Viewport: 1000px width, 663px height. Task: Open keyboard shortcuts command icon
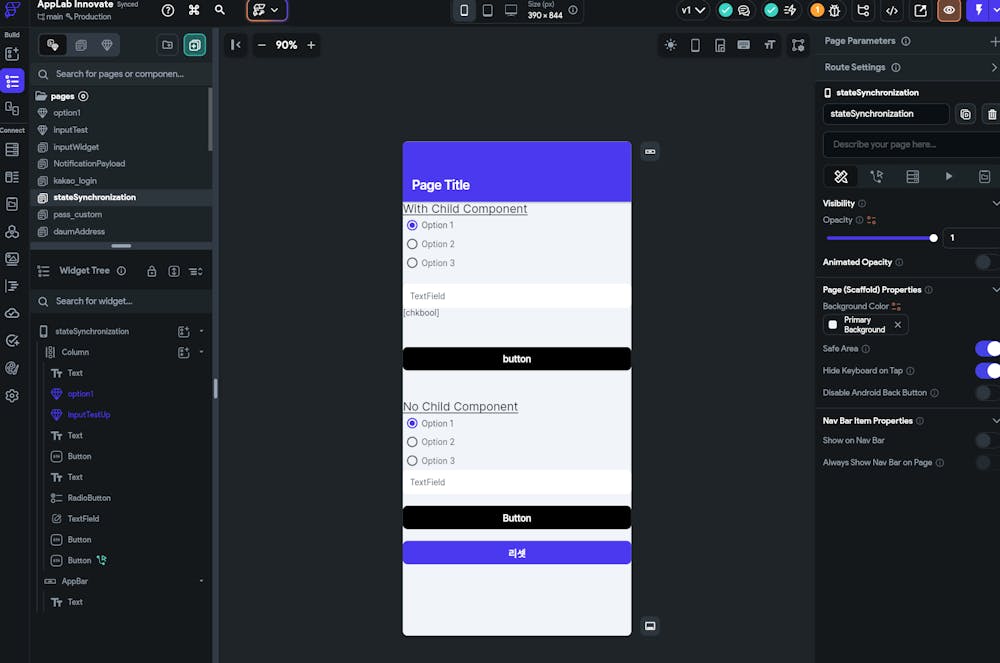tap(194, 10)
